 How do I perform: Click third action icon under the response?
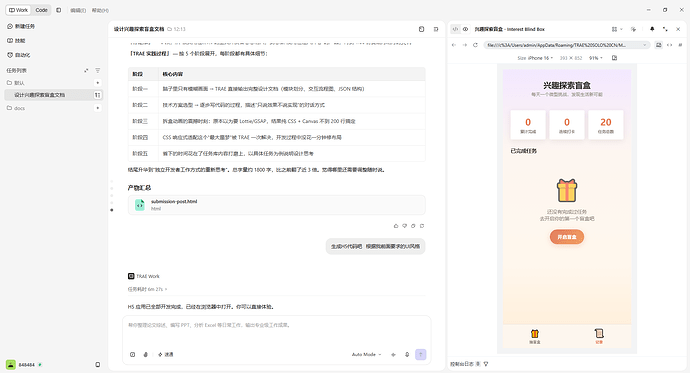point(413,226)
